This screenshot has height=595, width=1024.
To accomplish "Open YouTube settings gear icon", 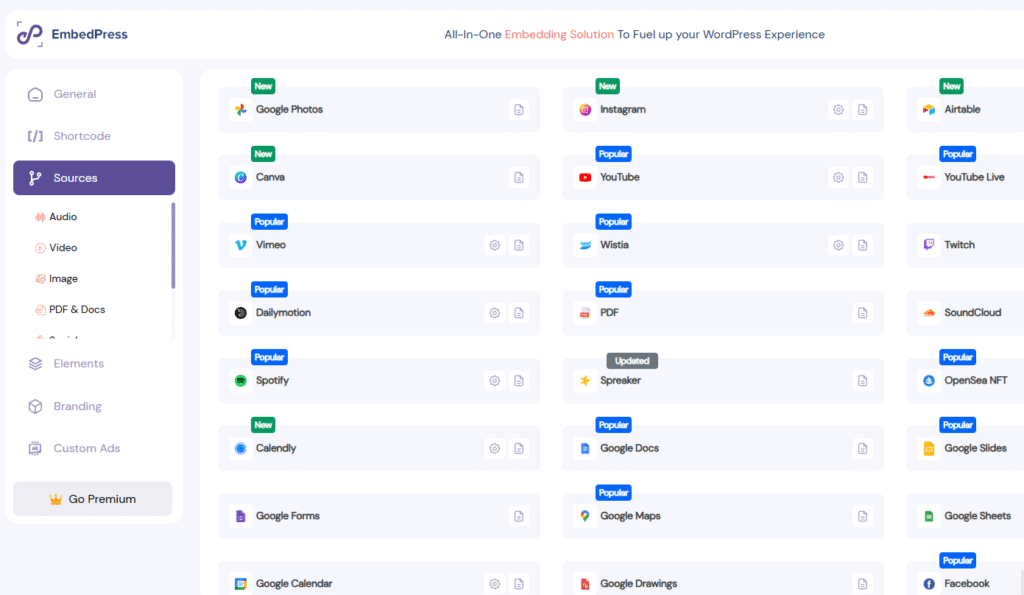I will coord(838,178).
